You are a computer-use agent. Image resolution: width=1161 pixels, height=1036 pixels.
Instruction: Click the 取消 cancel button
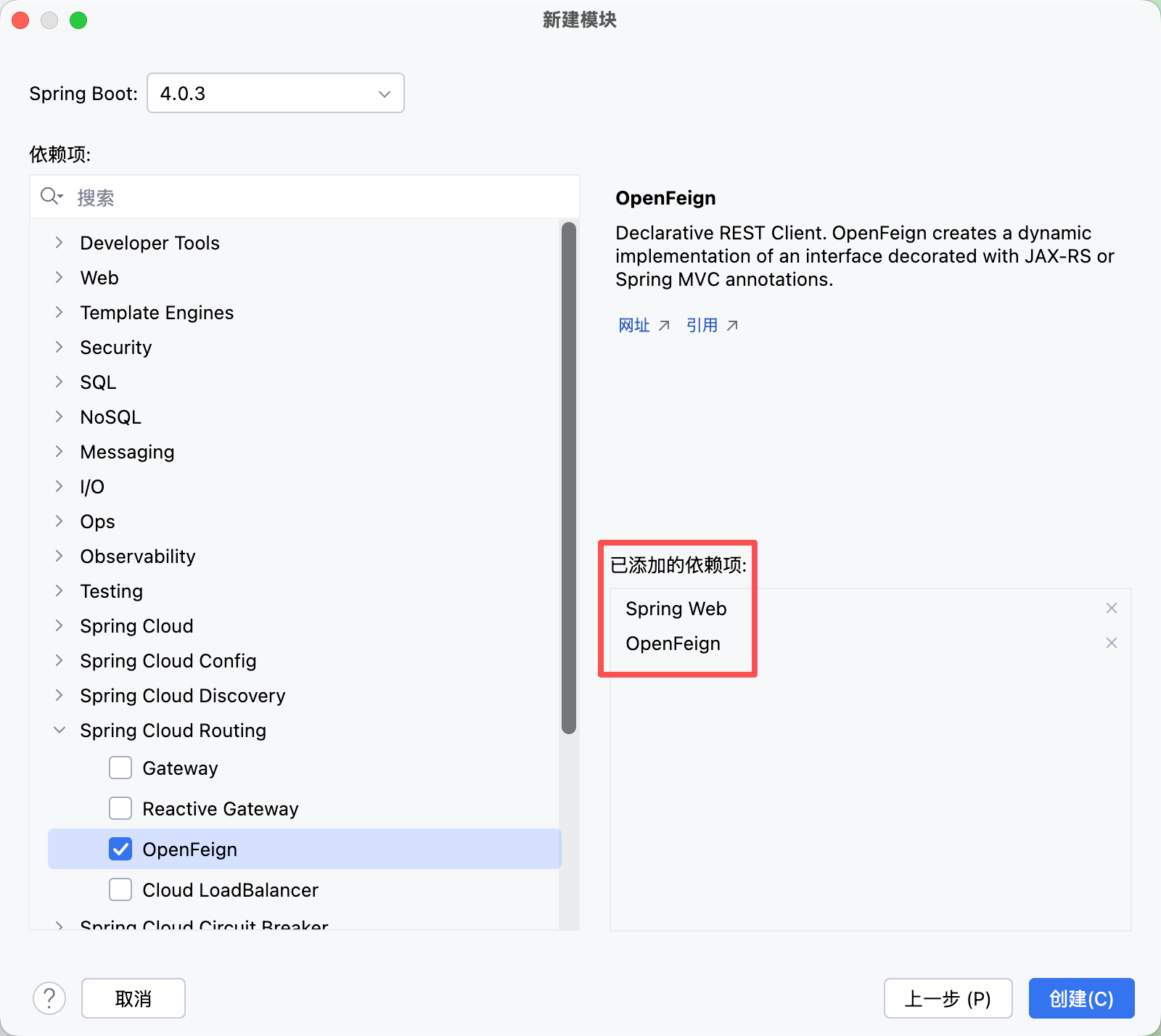click(134, 998)
